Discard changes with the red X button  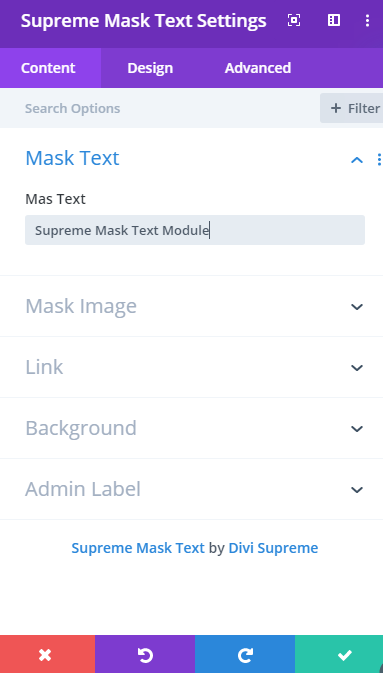click(47, 654)
